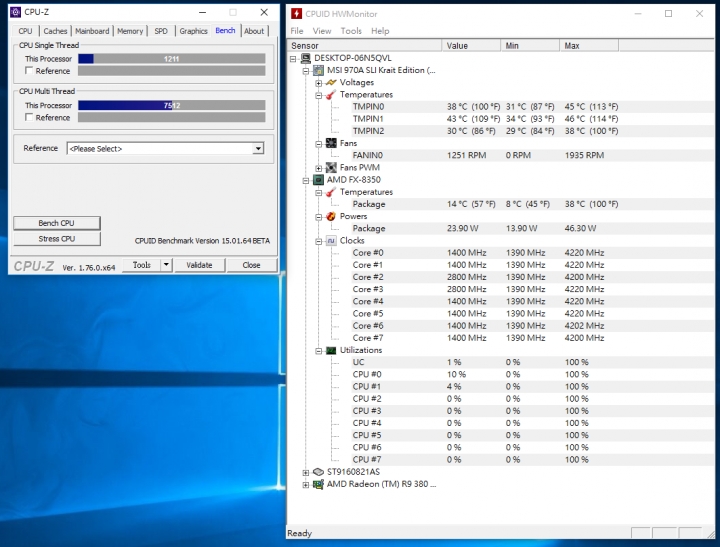Click single thread This Processor score bar
The image size is (720, 547).
click(x=172, y=59)
